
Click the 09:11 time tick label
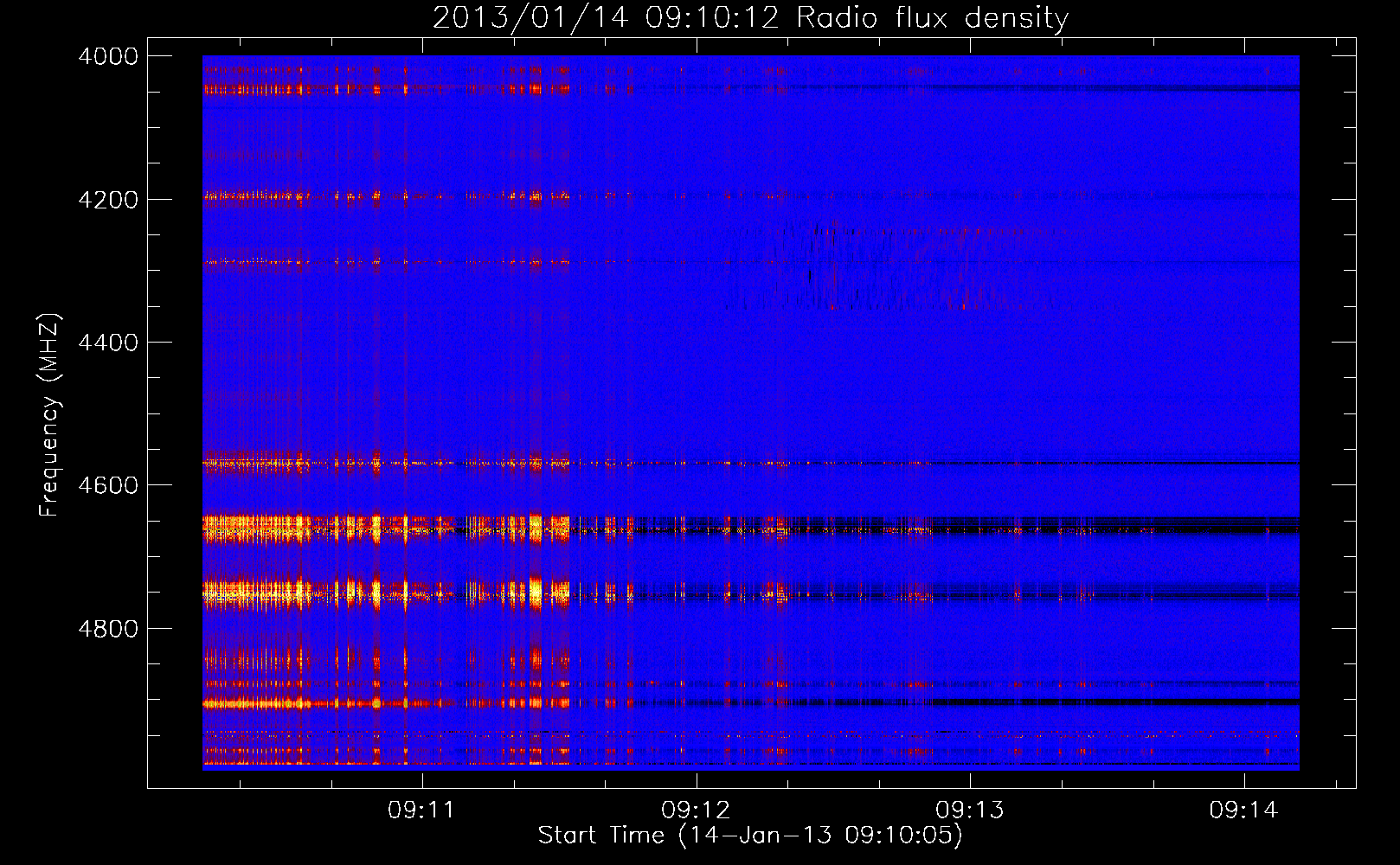(421, 811)
